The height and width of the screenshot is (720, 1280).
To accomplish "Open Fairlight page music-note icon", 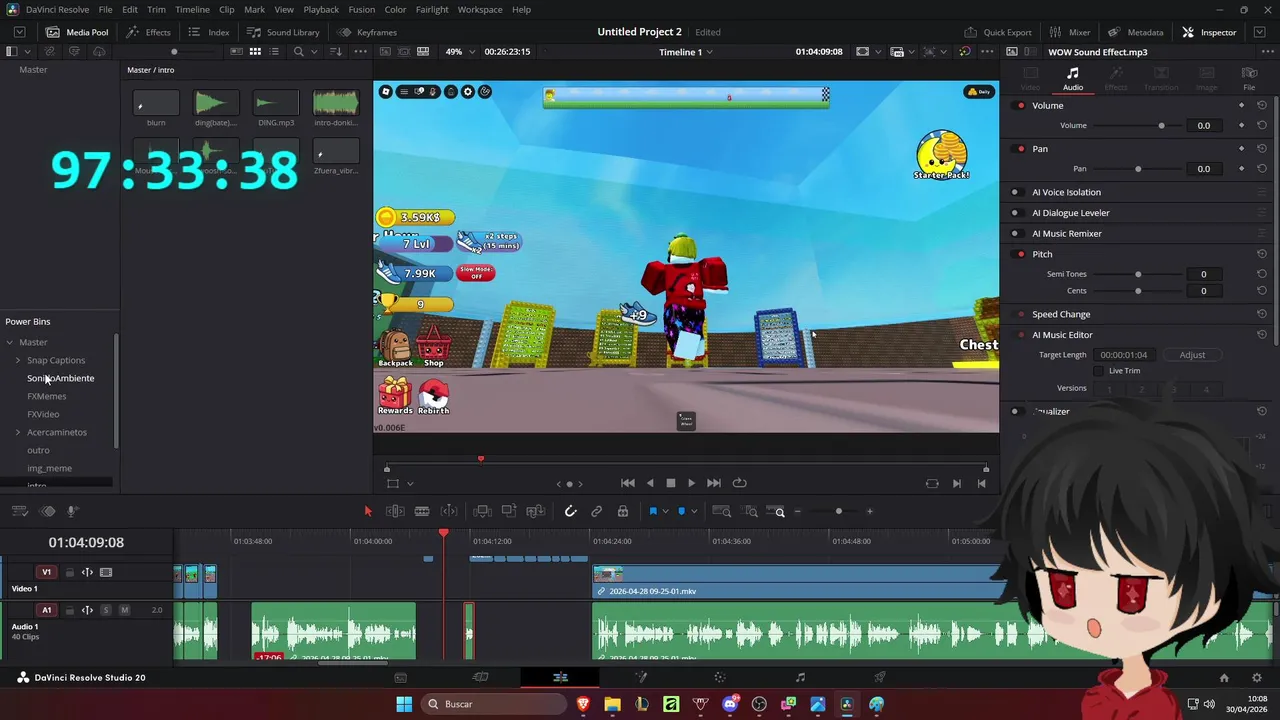I will click(800, 677).
